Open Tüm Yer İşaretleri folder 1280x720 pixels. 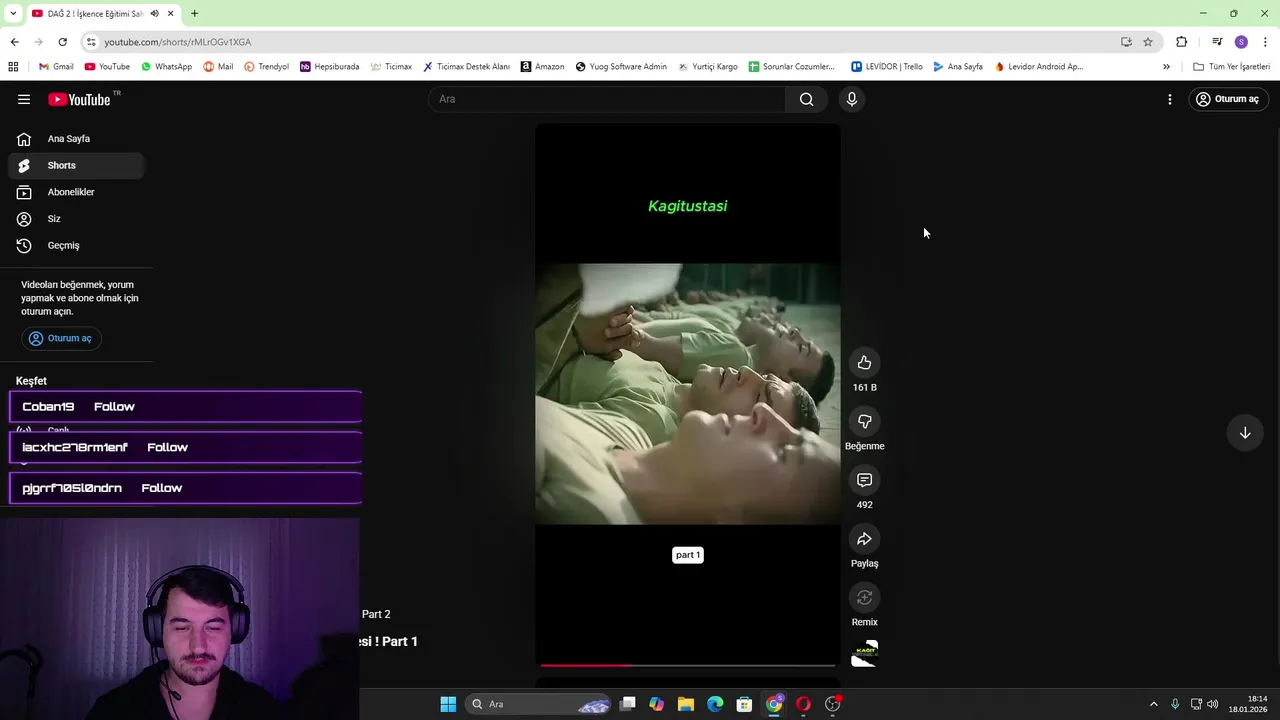click(1231, 67)
